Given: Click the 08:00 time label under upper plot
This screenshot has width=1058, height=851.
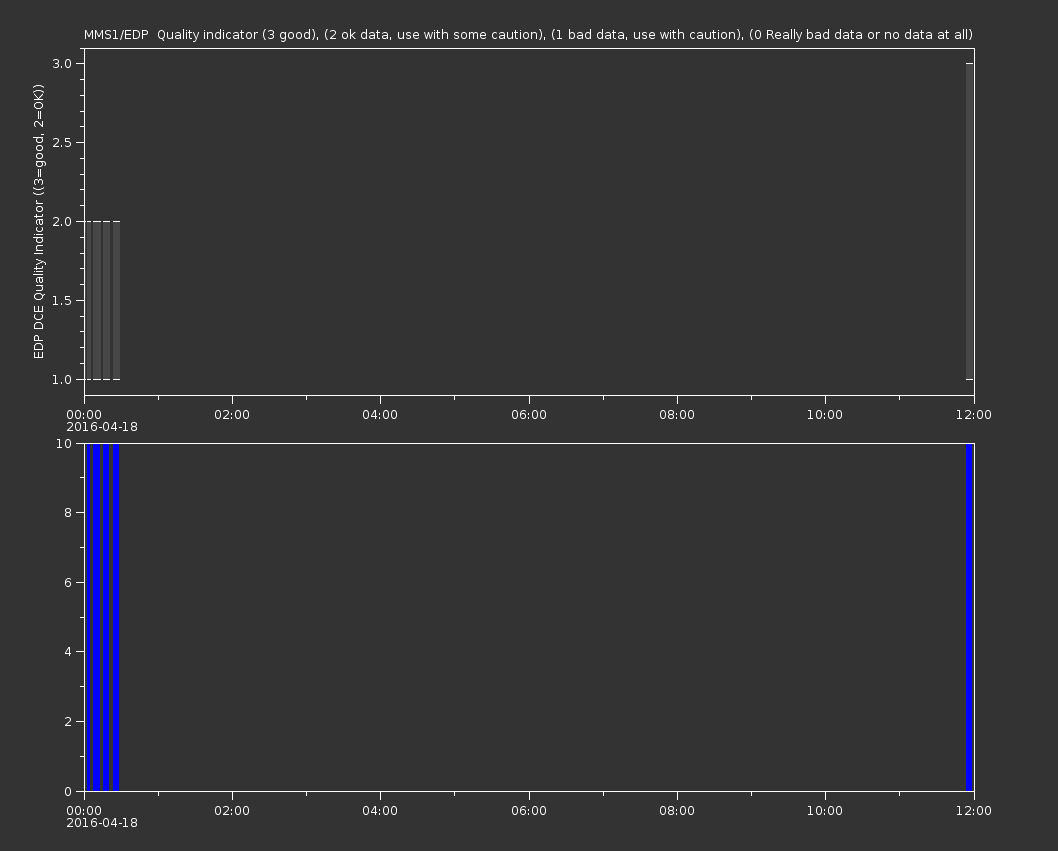Looking at the screenshot, I should pos(677,414).
